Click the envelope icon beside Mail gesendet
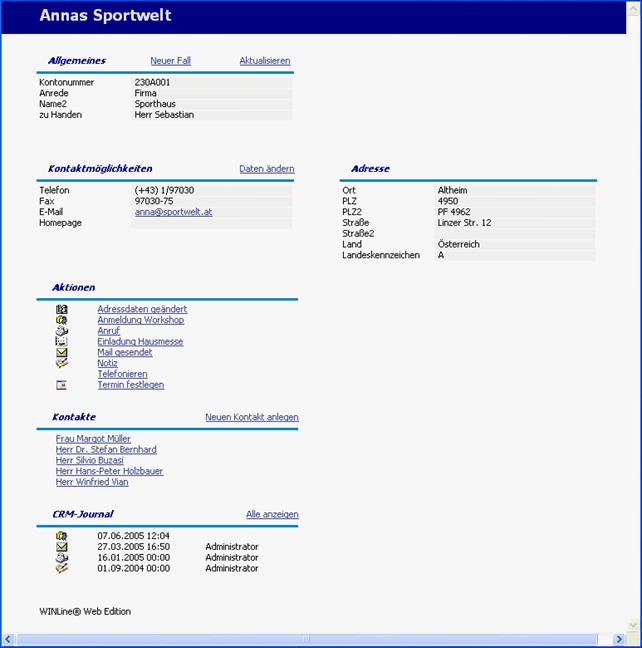The width and height of the screenshot is (642, 648). (62, 353)
